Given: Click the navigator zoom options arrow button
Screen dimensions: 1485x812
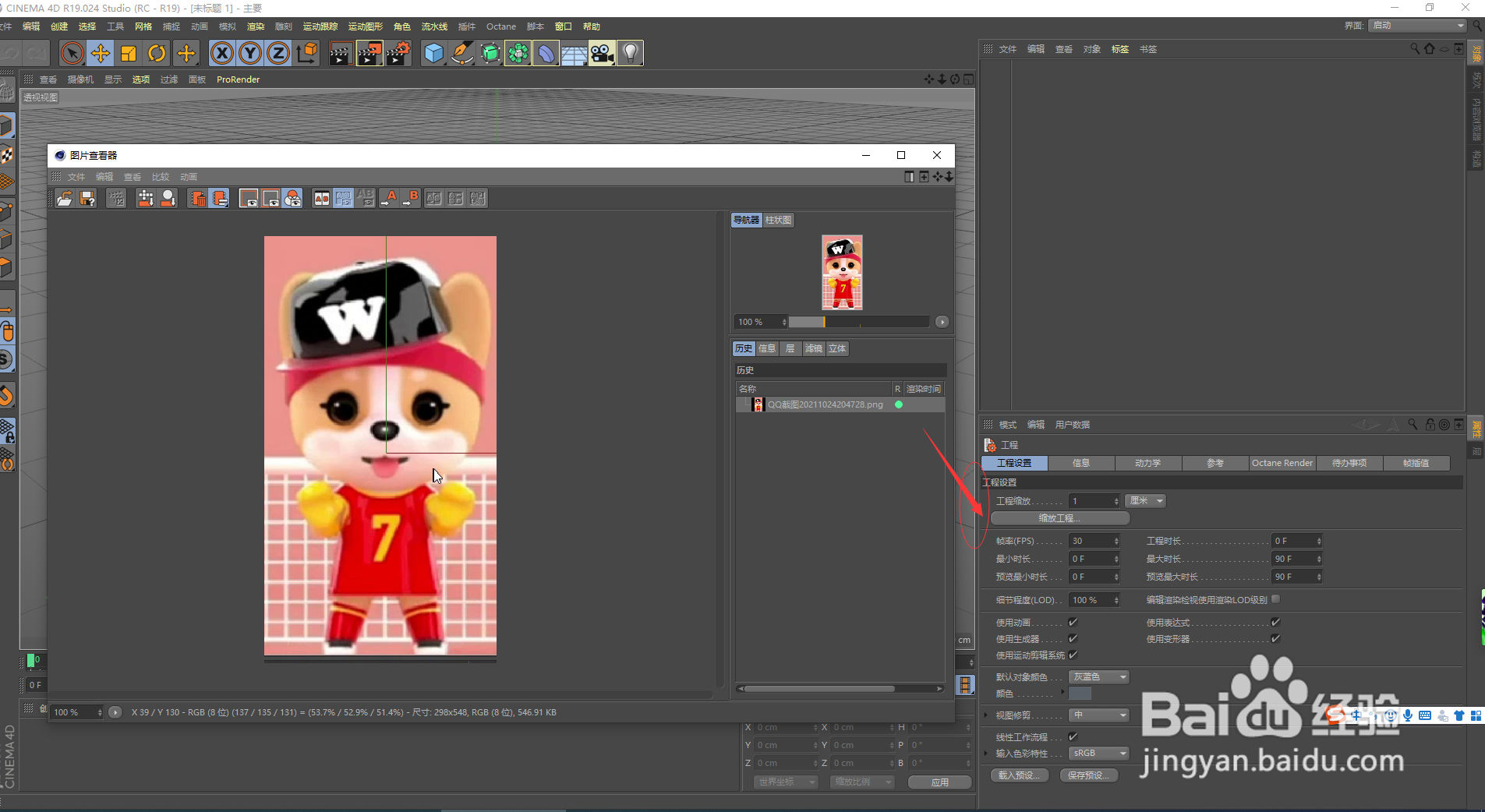Looking at the screenshot, I should 942,322.
